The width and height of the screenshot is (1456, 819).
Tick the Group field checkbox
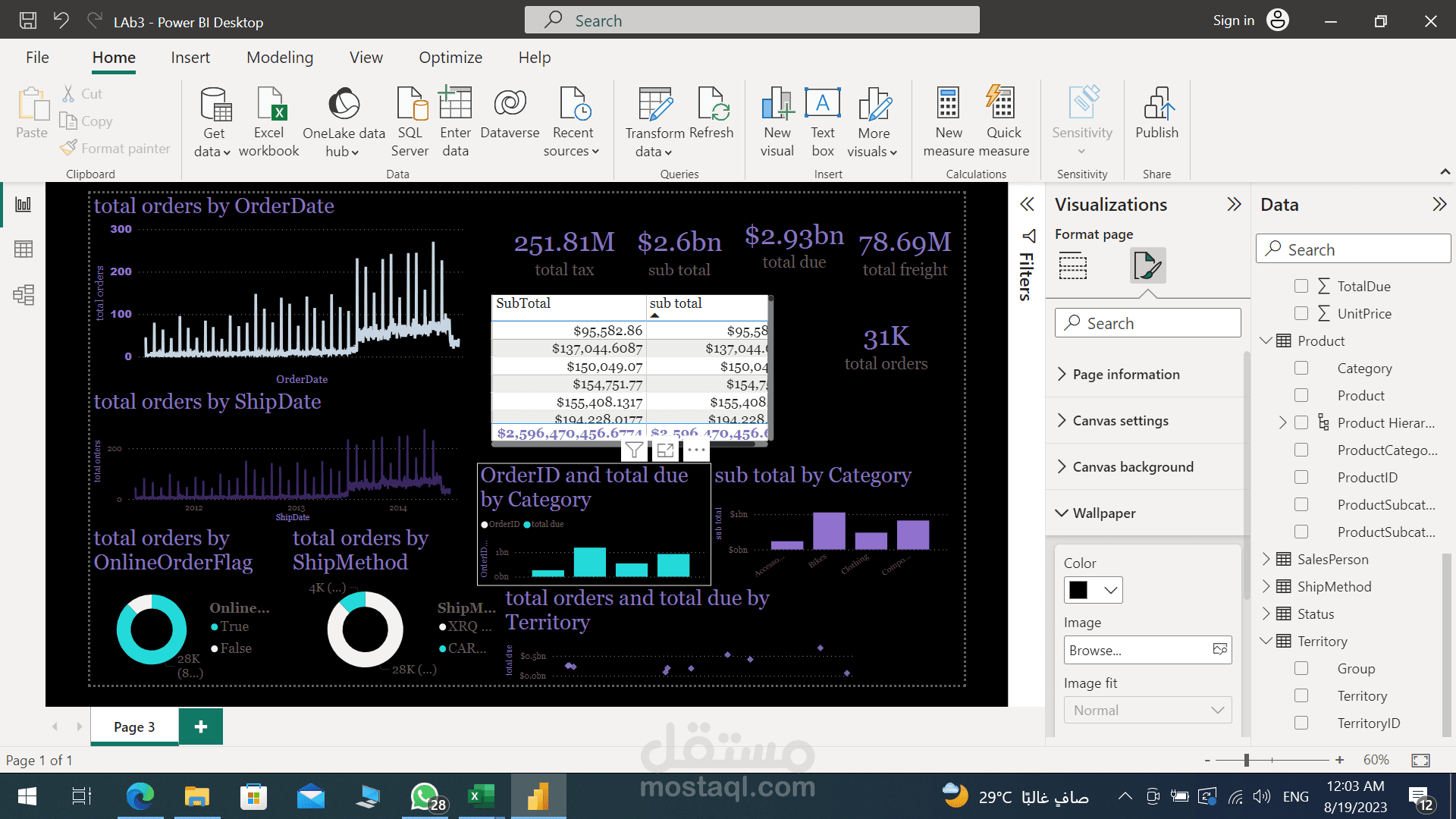tap(1301, 668)
